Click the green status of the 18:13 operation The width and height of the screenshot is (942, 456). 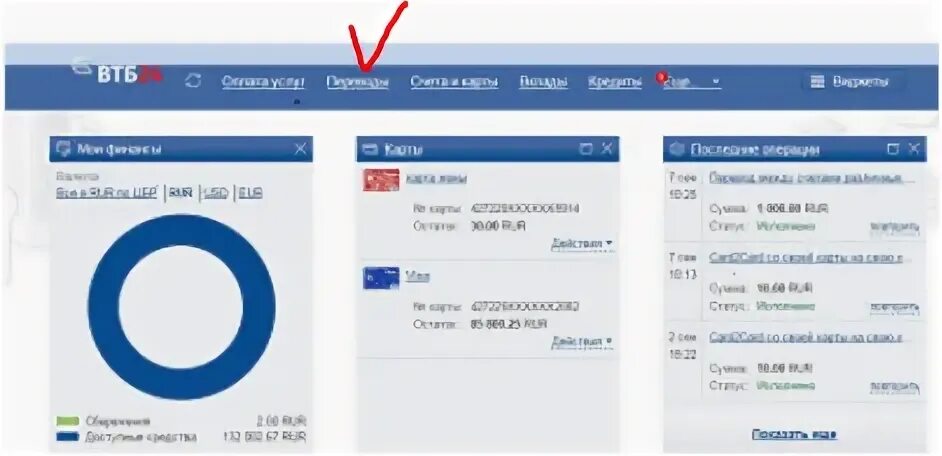coord(786,306)
